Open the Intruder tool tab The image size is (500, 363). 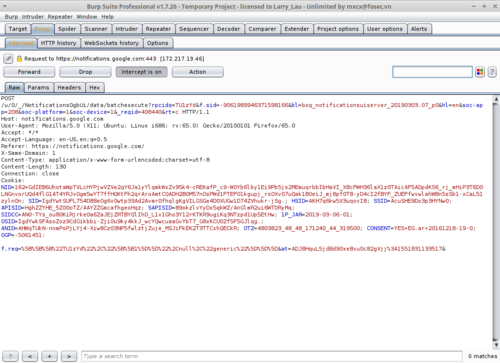[x=127, y=29]
